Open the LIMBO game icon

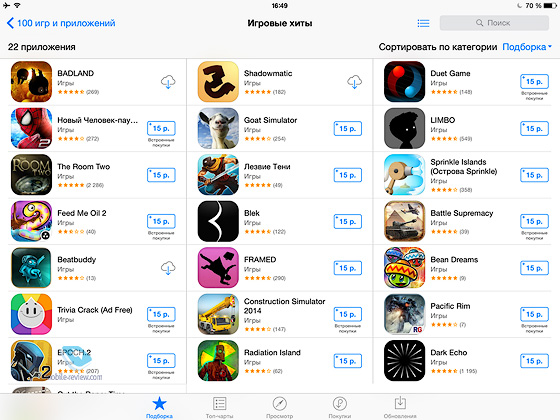coord(404,128)
